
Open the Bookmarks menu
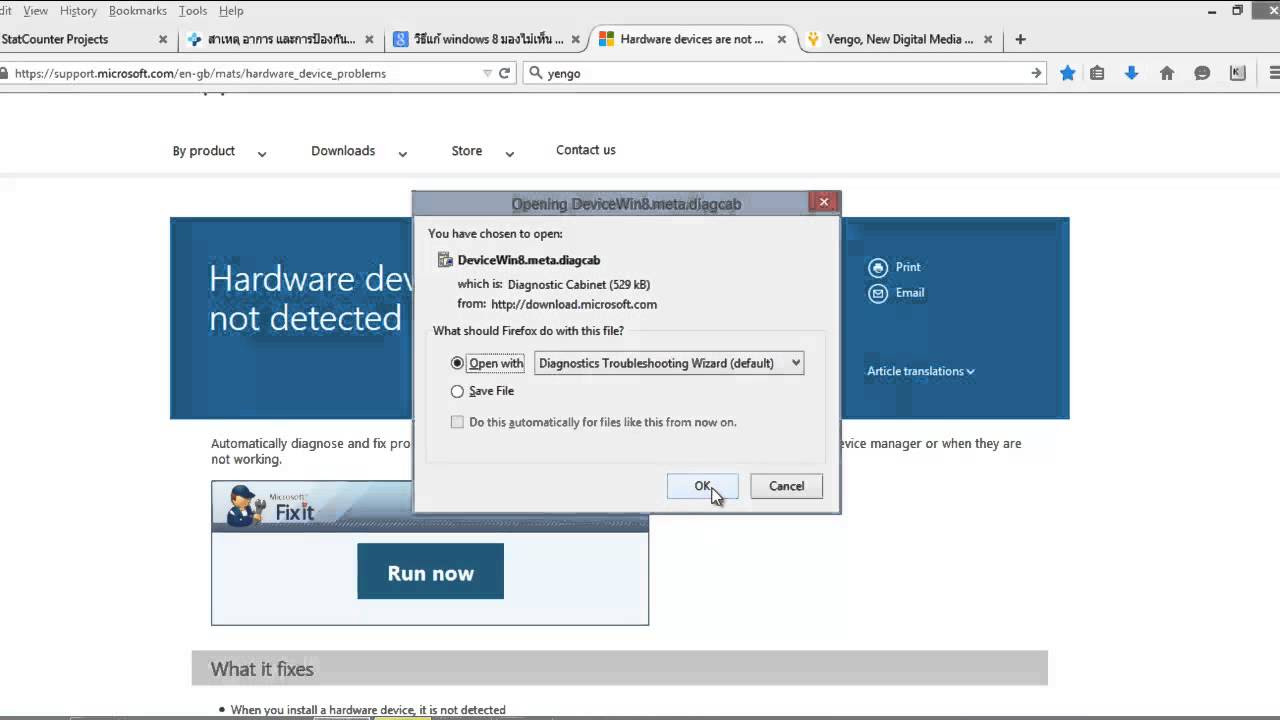138,10
